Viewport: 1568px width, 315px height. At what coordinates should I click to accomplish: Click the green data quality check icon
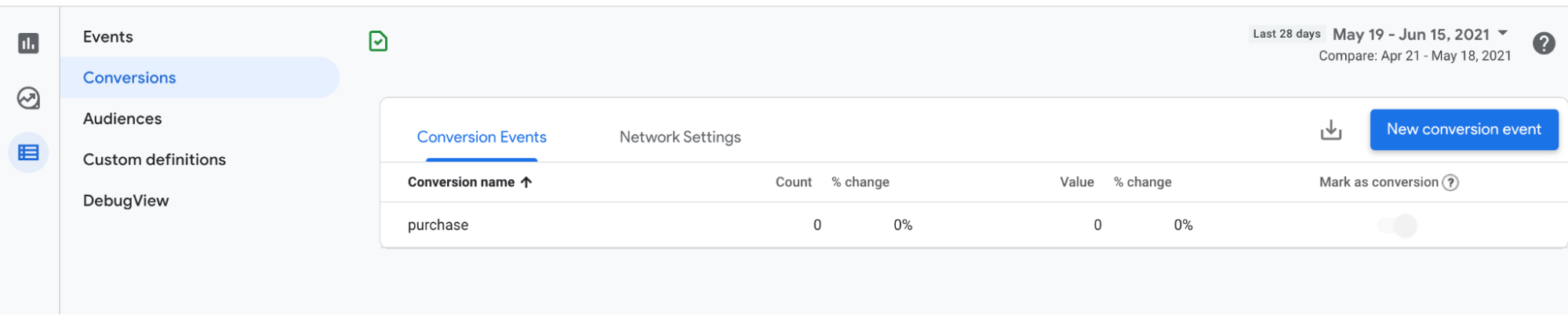378,41
